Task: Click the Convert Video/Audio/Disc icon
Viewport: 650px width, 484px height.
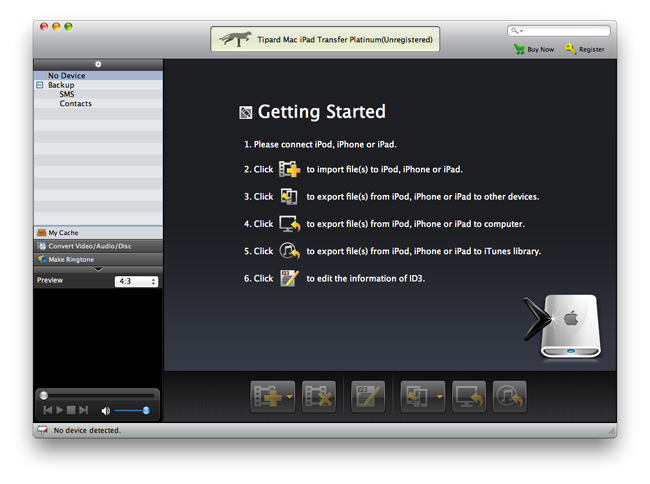Action: pyautogui.click(x=42, y=246)
